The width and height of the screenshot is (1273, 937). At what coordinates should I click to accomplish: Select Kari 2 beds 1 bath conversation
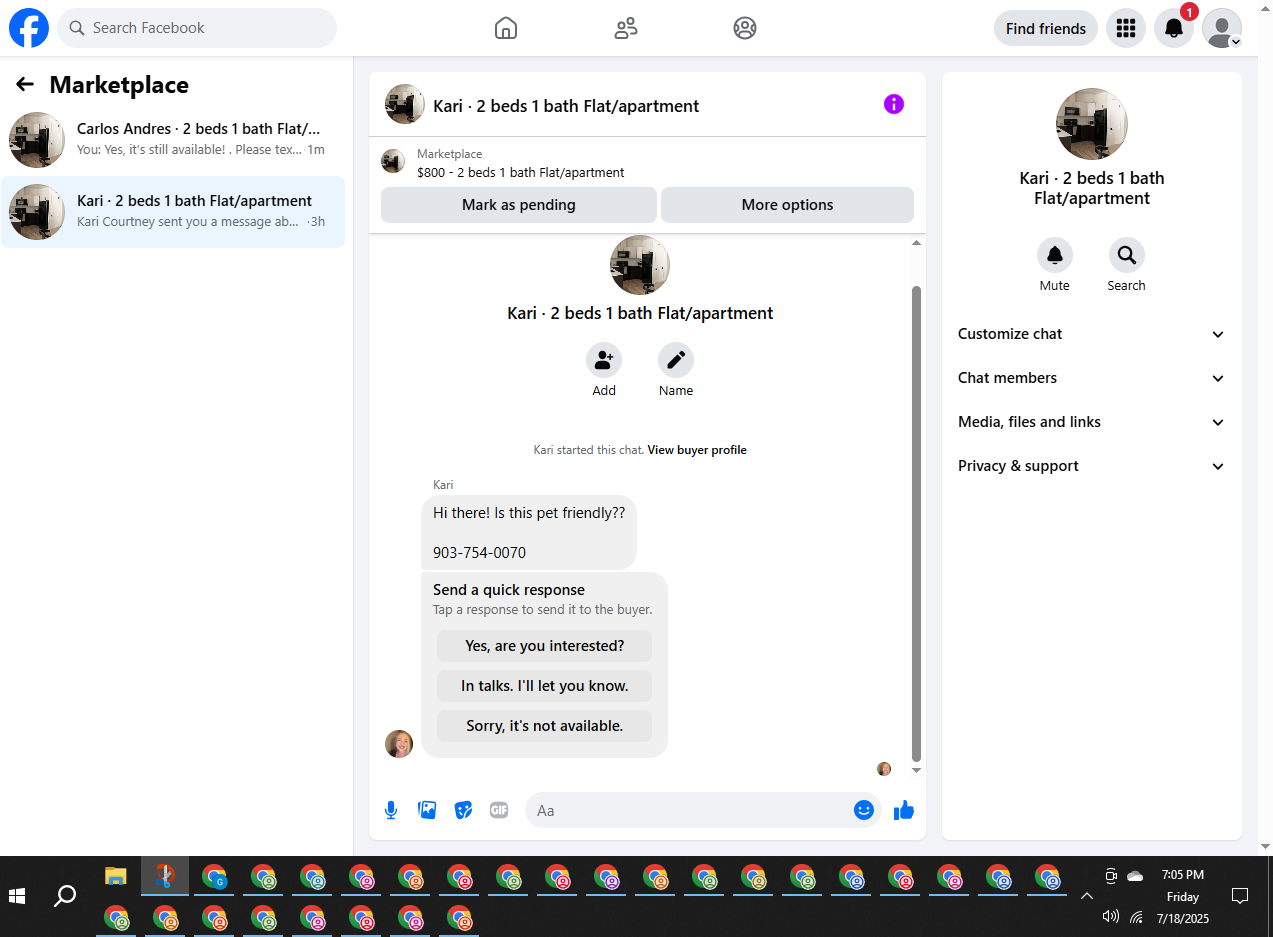click(x=173, y=211)
